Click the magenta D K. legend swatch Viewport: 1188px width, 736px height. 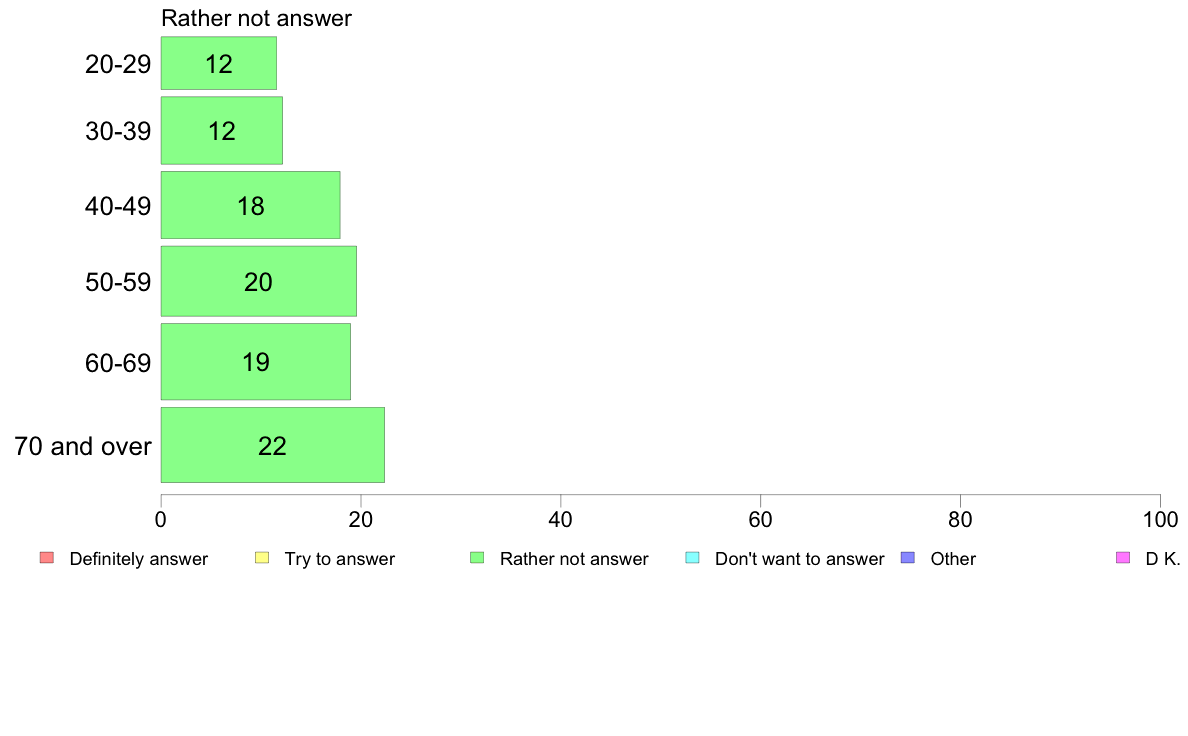[1123, 558]
